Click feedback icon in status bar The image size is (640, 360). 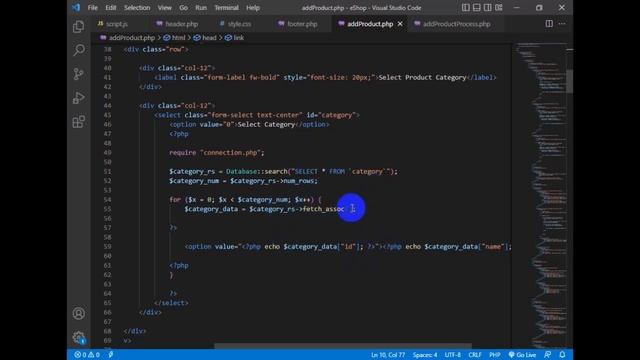[x=548, y=355]
